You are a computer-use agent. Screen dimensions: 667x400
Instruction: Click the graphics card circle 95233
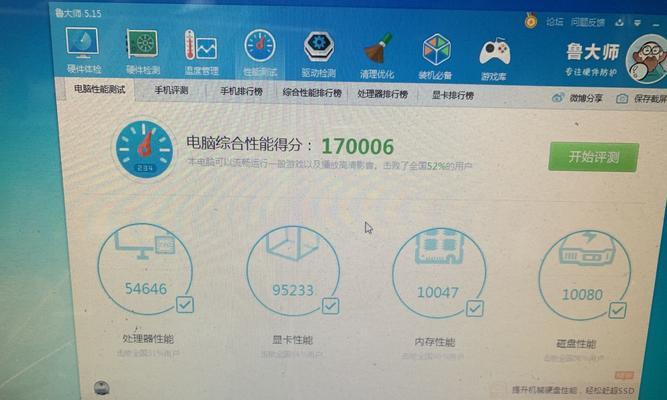293,271
